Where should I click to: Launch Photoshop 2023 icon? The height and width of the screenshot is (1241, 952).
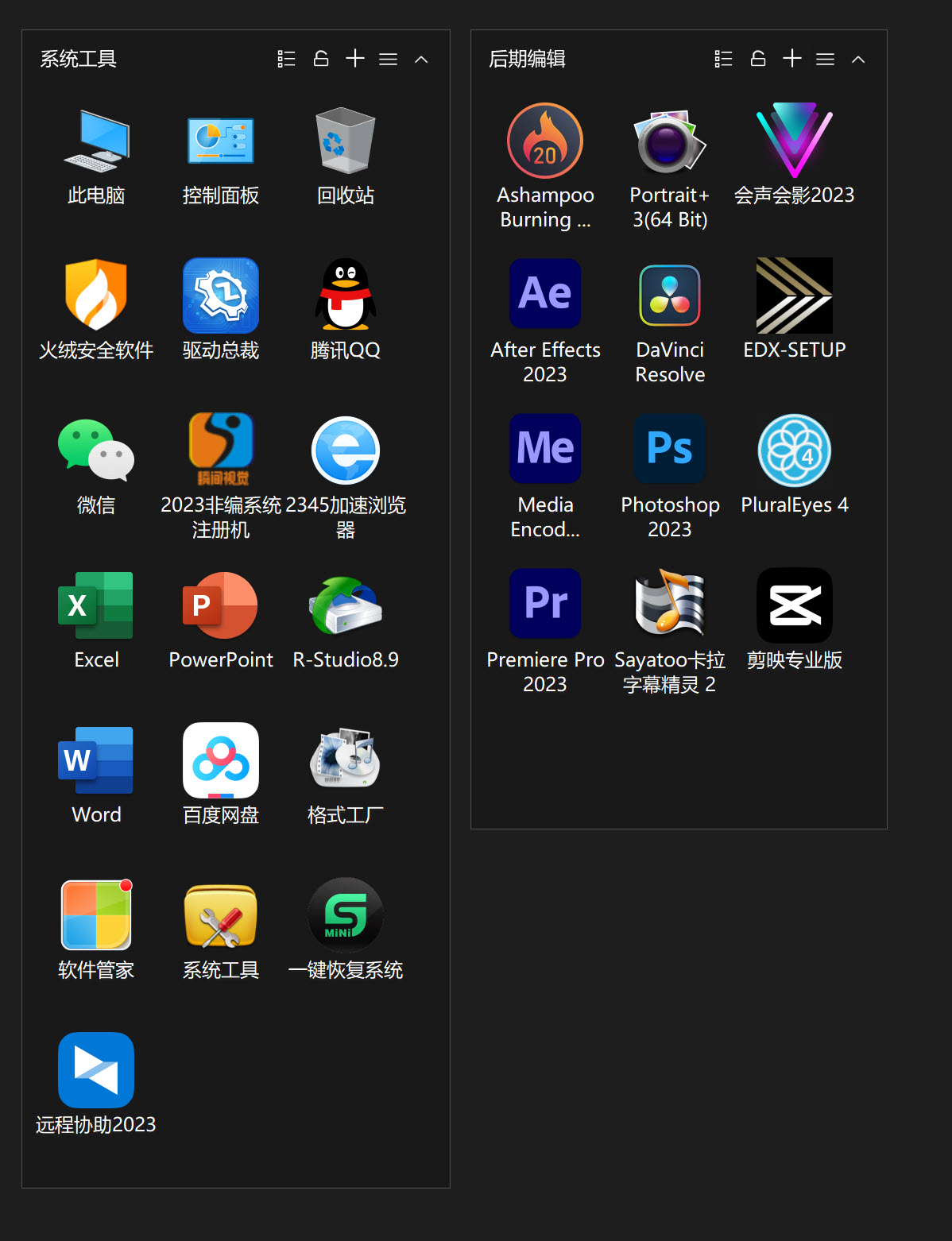(670, 448)
